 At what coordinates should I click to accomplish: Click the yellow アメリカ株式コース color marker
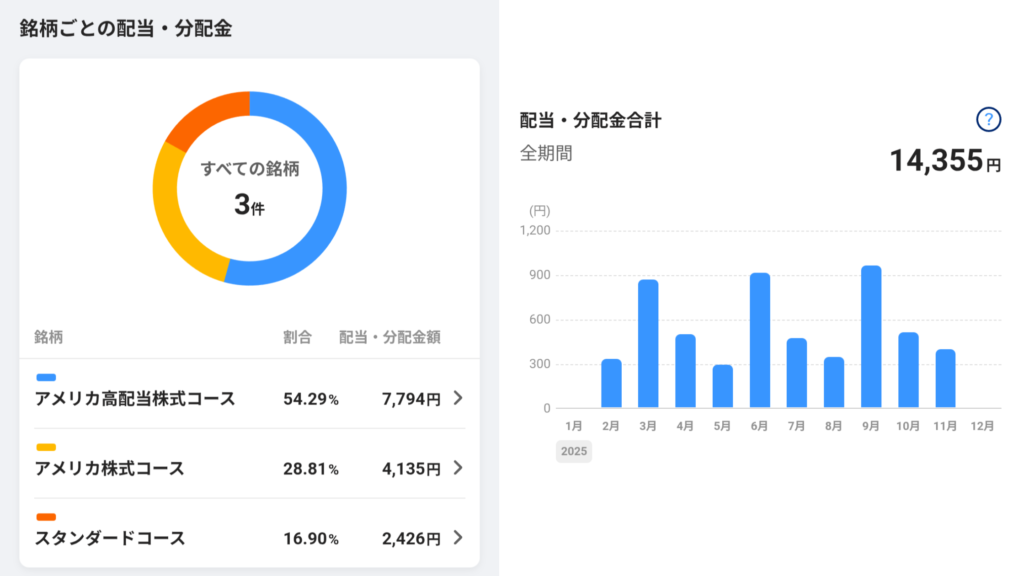[46, 448]
